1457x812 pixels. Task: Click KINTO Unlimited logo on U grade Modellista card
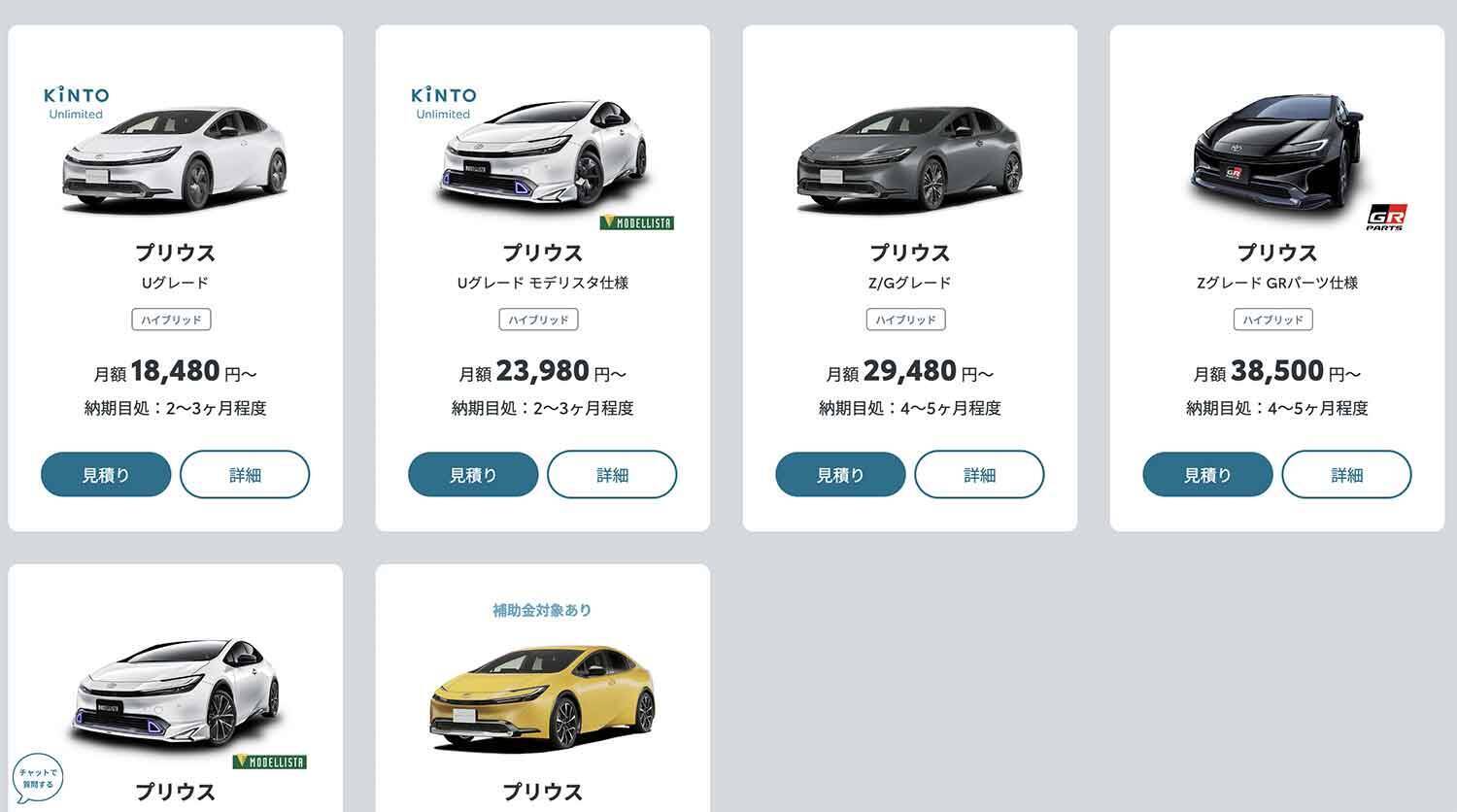click(443, 103)
